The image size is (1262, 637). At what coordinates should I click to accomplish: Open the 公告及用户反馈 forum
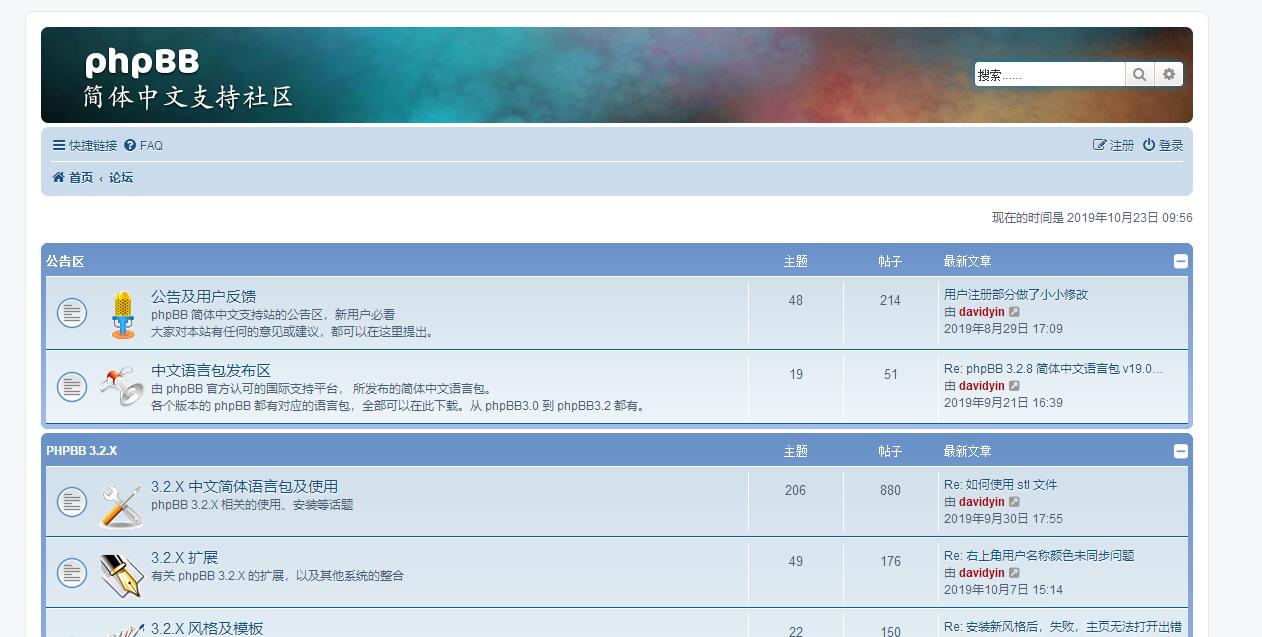pyautogui.click(x=203, y=296)
